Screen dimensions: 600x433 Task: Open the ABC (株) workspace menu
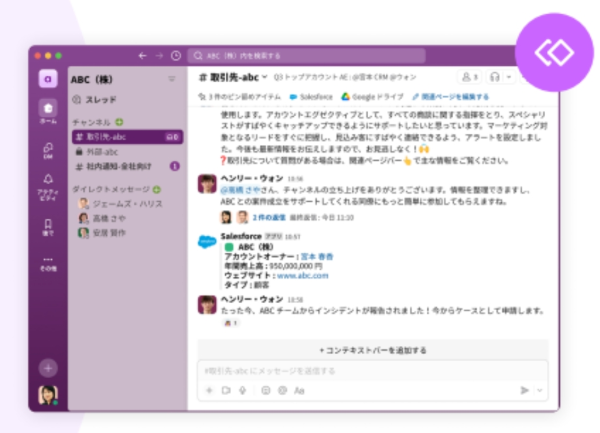tap(92, 80)
